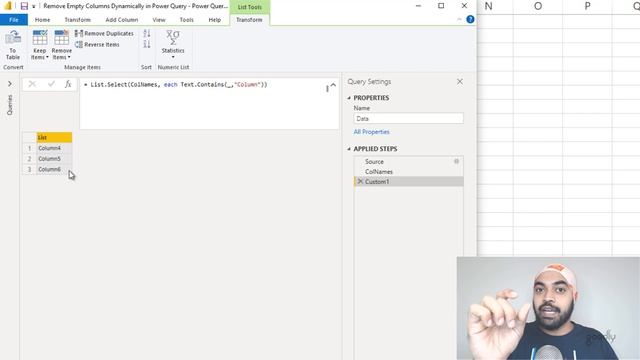Screen dimensions: 640x360
Task: Select Column5 list row
Action: tap(54, 159)
